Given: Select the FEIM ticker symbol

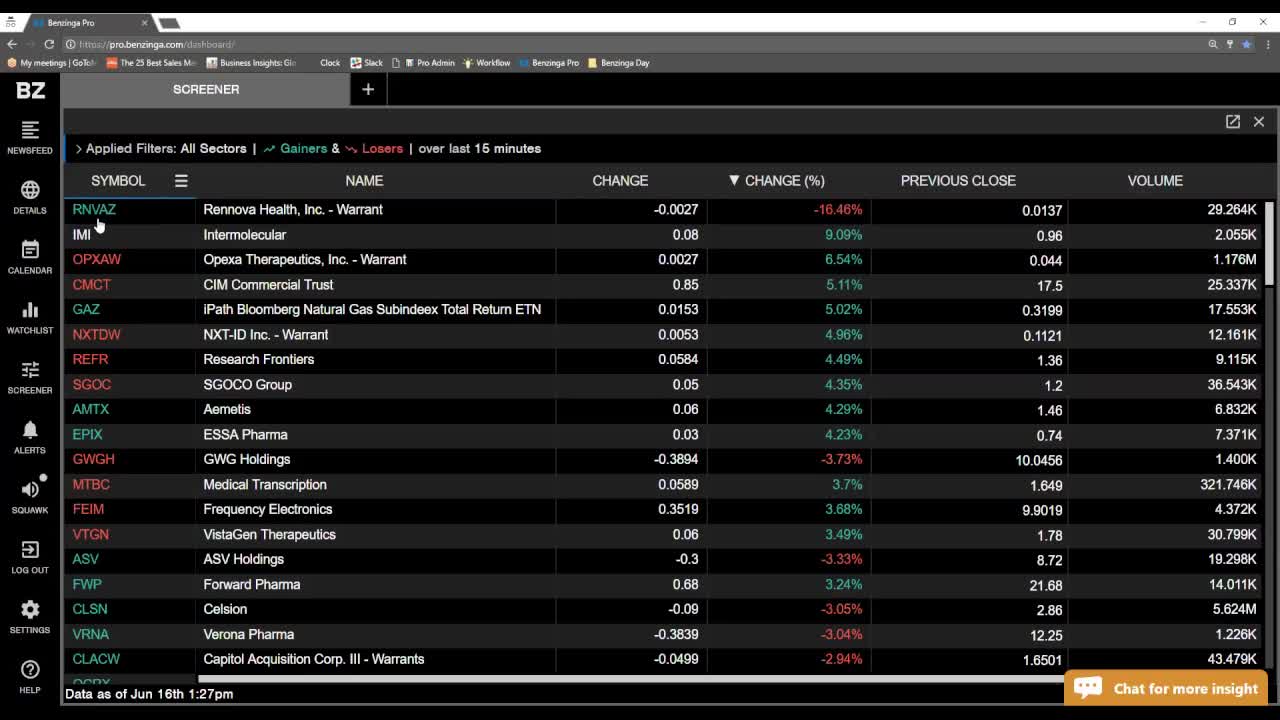Looking at the screenshot, I should pos(88,510).
